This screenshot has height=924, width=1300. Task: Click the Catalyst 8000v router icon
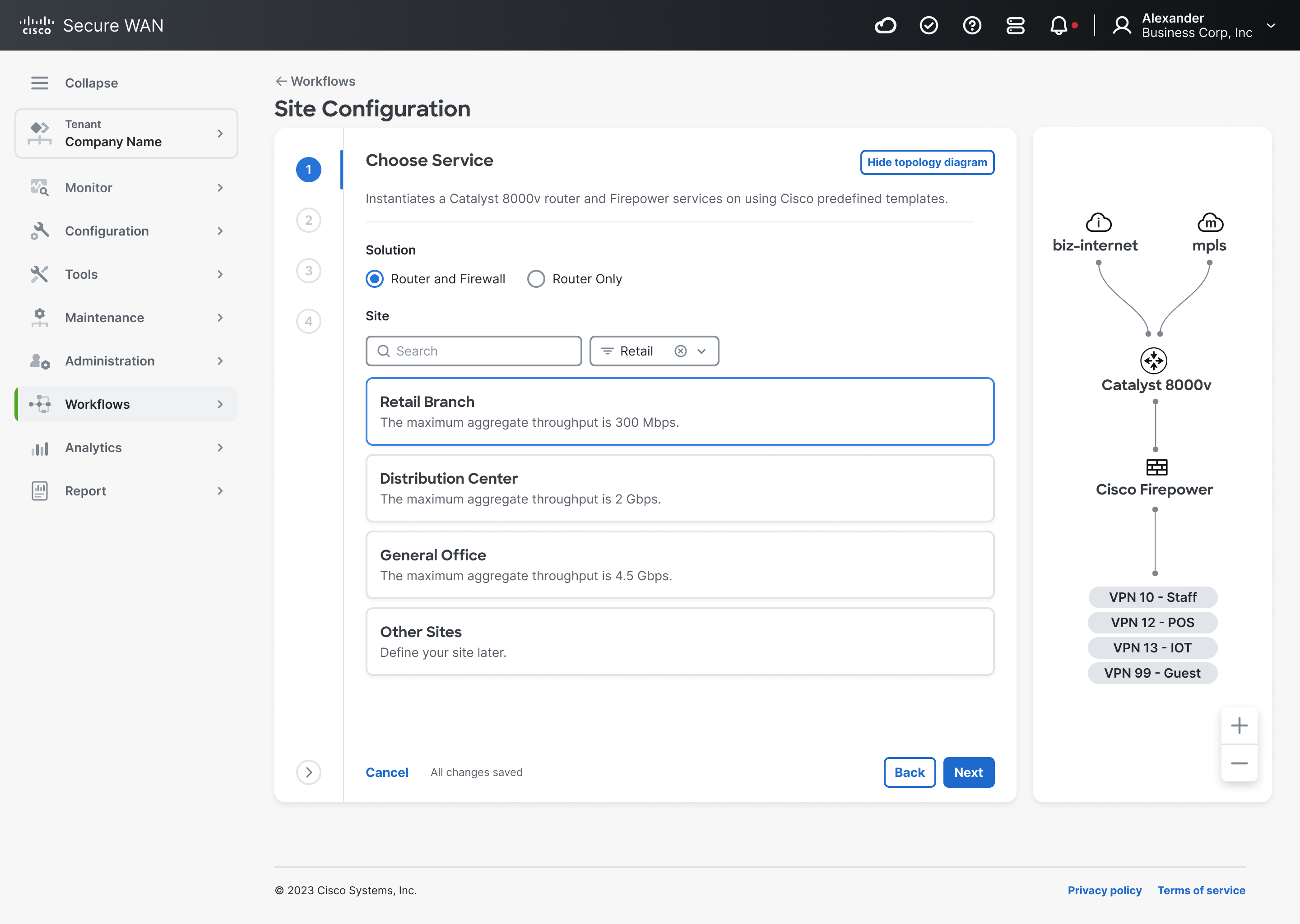click(x=1154, y=361)
